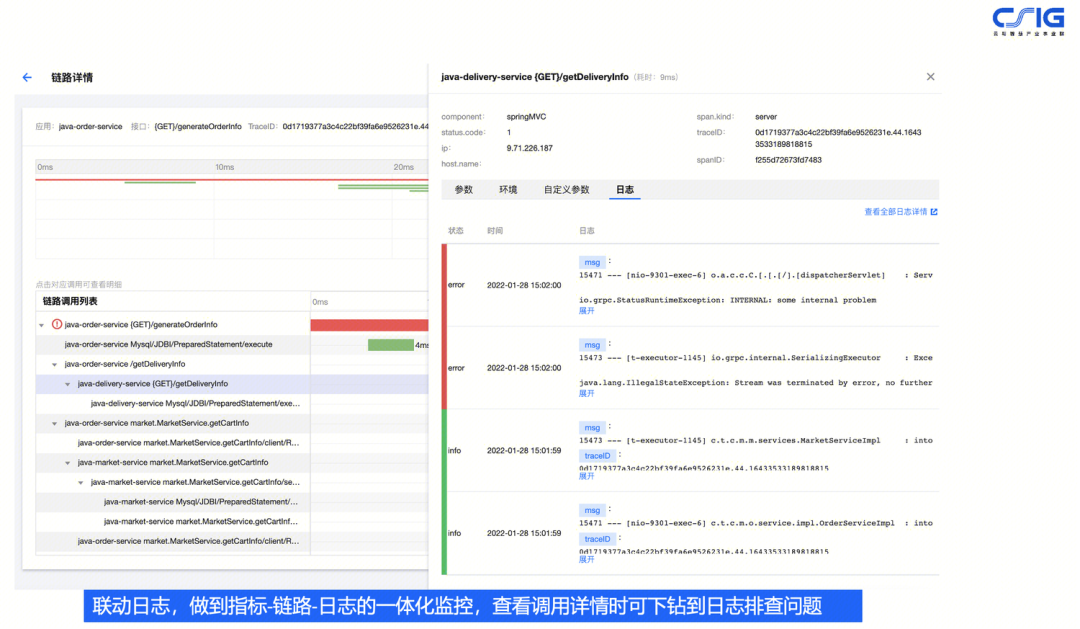Select java-delivery-service Mysql/JDBI/PreparedStatement/exe... row
The width and height of the screenshot is (1080, 629).
coord(173,404)
